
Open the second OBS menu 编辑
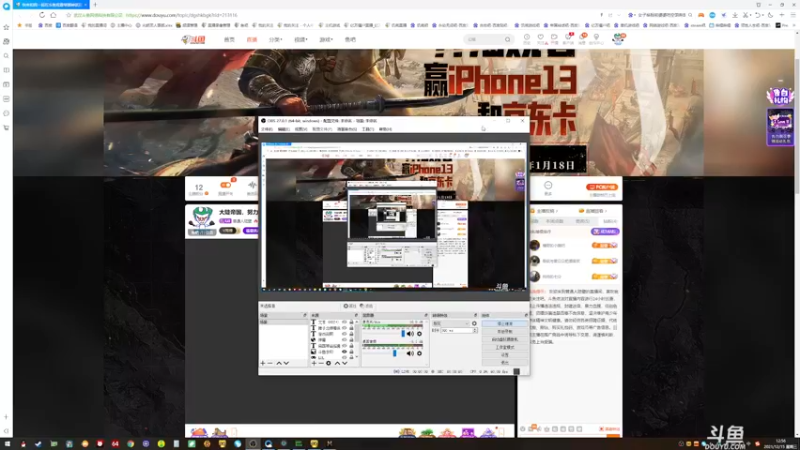pyautogui.click(x=284, y=129)
